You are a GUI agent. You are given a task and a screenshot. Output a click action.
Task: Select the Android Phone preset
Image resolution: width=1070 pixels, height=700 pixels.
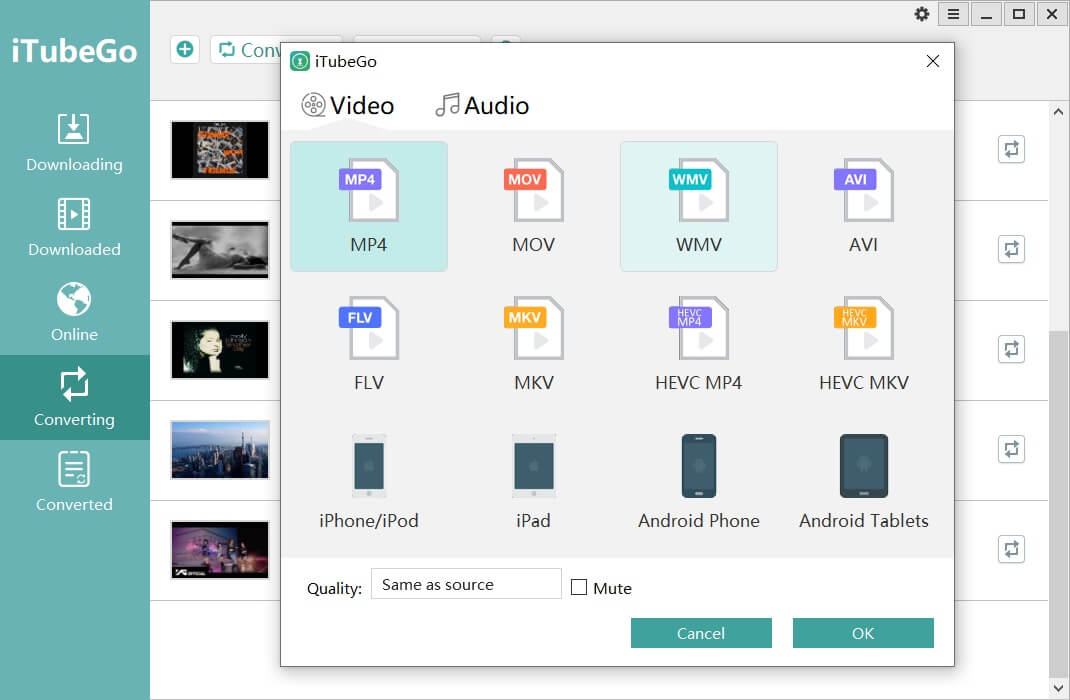(699, 482)
